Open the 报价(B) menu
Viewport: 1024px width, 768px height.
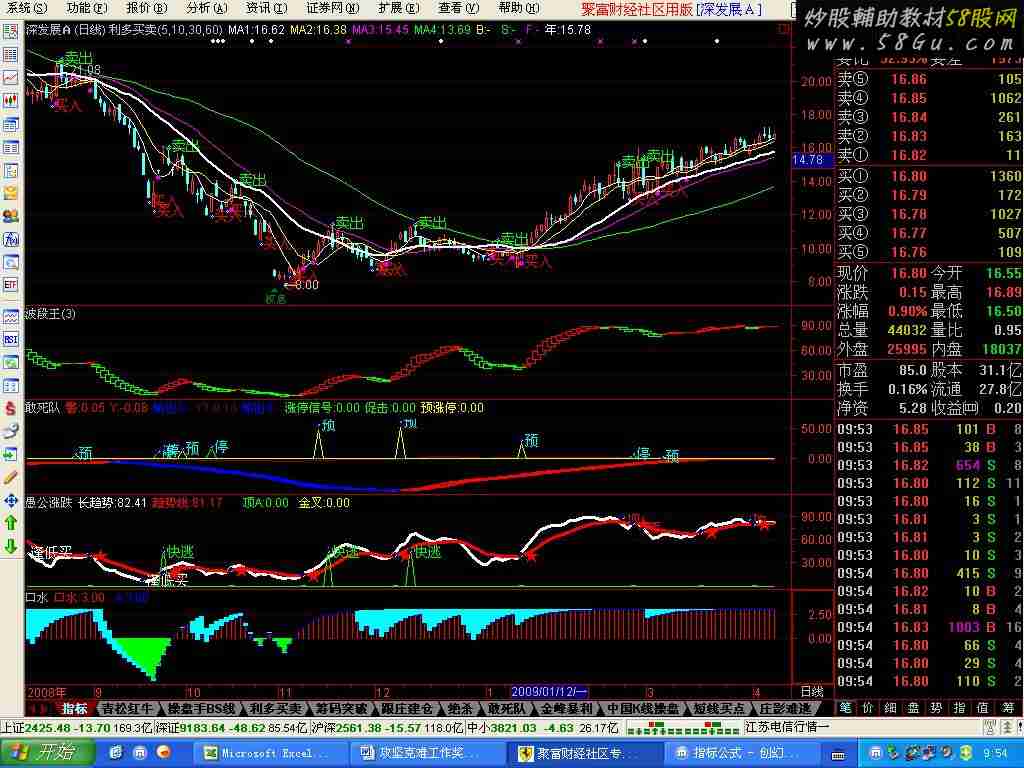pyautogui.click(x=146, y=8)
